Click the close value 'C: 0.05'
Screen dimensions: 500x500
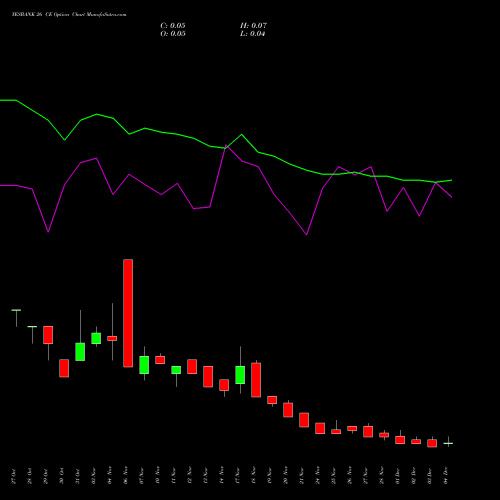pos(173,26)
